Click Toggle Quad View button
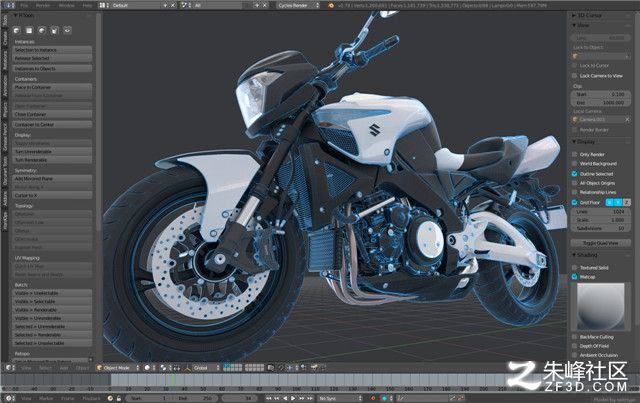 pos(600,243)
